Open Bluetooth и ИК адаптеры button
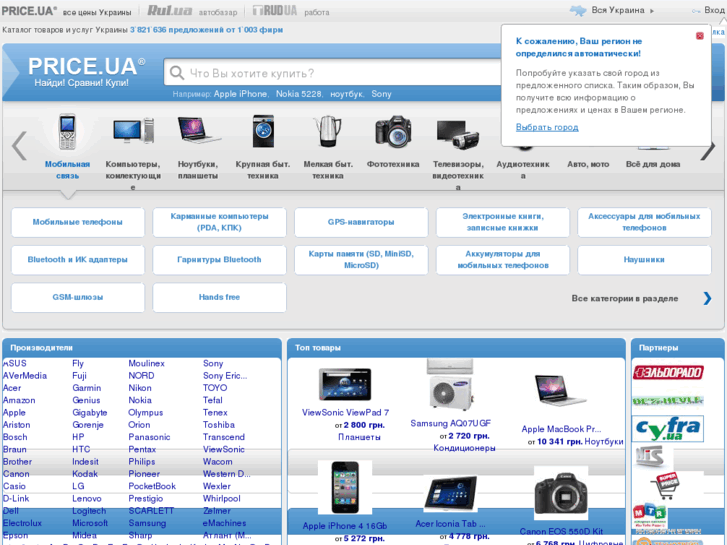Image resolution: width=727 pixels, height=545 pixels. [x=77, y=260]
